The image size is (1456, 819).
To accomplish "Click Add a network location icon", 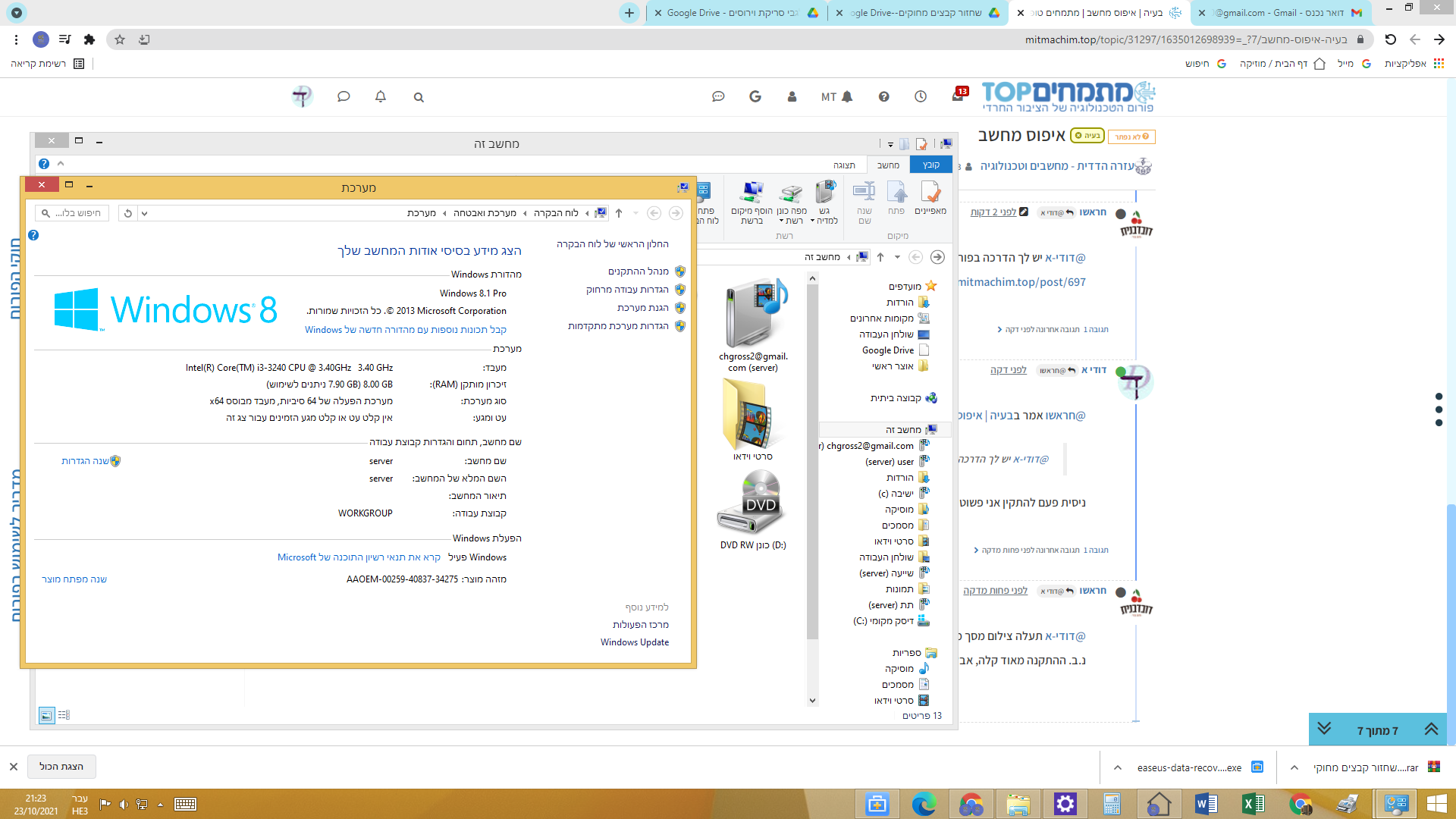I will [x=752, y=202].
